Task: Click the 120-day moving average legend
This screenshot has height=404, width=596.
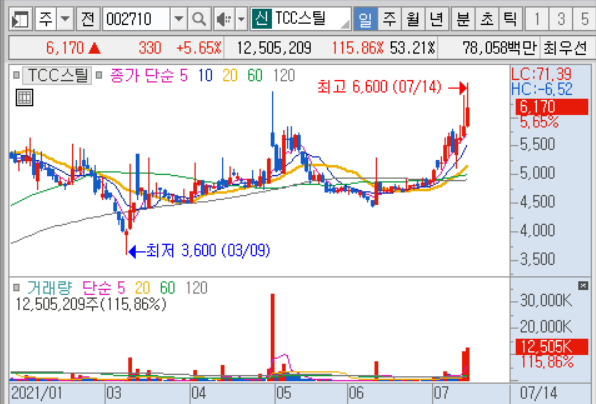Action: (x=284, y=76)
